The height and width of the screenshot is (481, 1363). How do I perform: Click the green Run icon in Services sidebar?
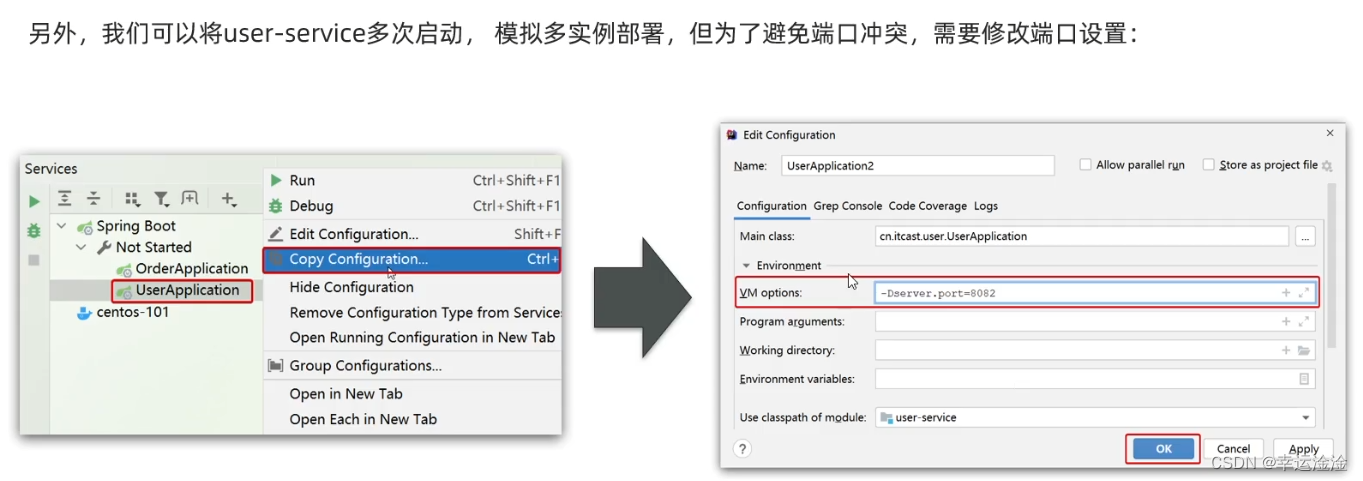click(34, 201)
